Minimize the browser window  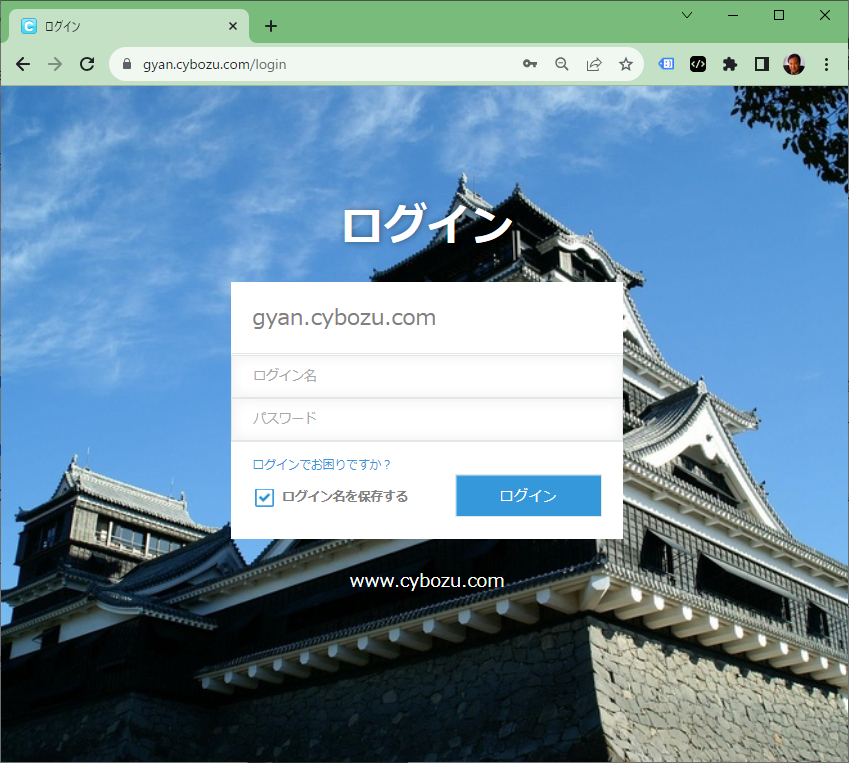click(x=733, y=15)
